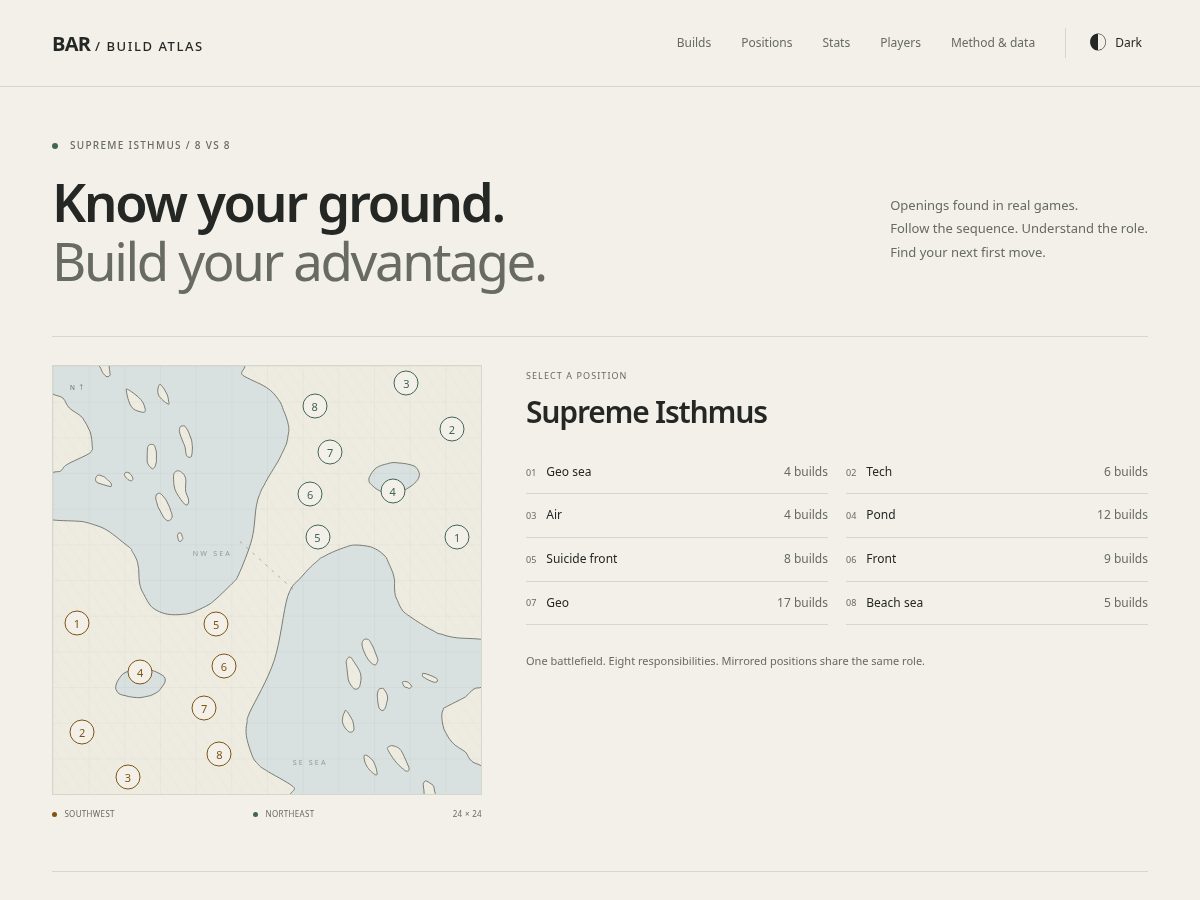Select southwest position marker 7 on map
The height and width of the screenshot is (900, 1200).
click(x=204, y=708)
